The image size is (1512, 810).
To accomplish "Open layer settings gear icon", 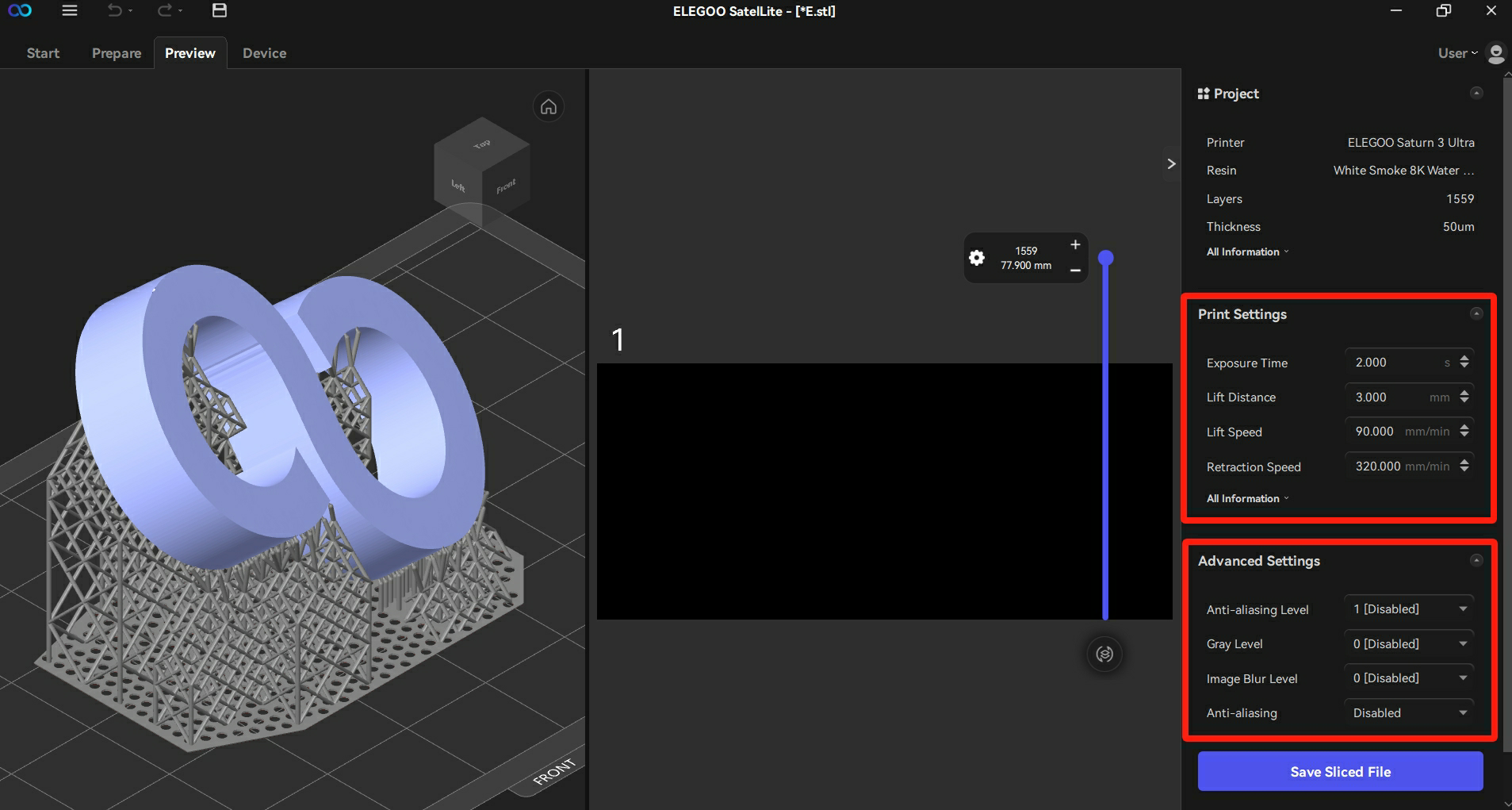I will (977, 258).
